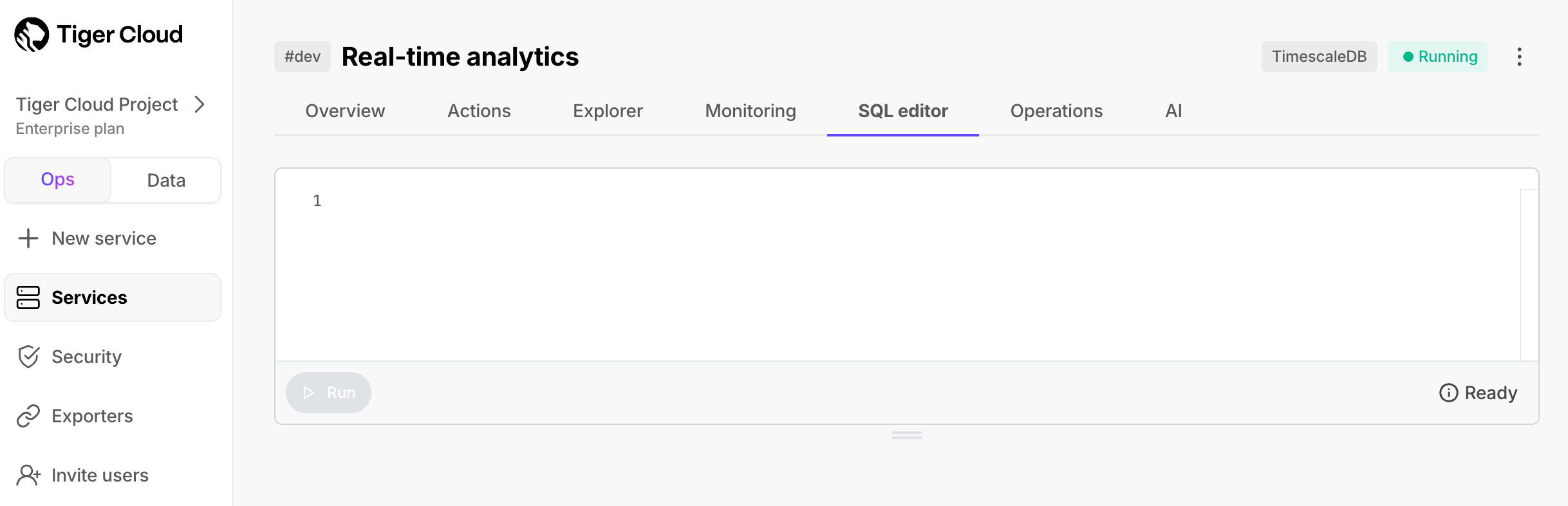
Task: Open the Overview tab
Action: coord(345,111)
